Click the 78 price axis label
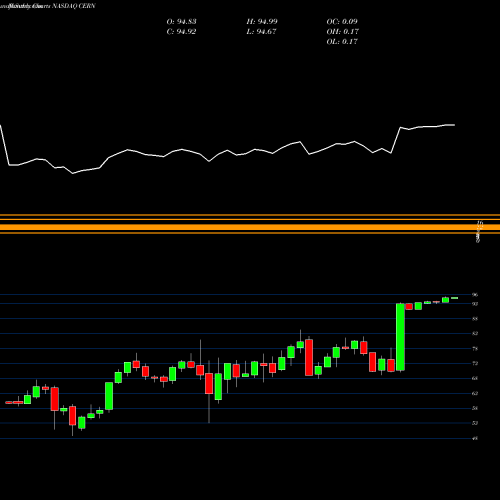The height and width of the screenshot is (500, 500). [475, 349]
